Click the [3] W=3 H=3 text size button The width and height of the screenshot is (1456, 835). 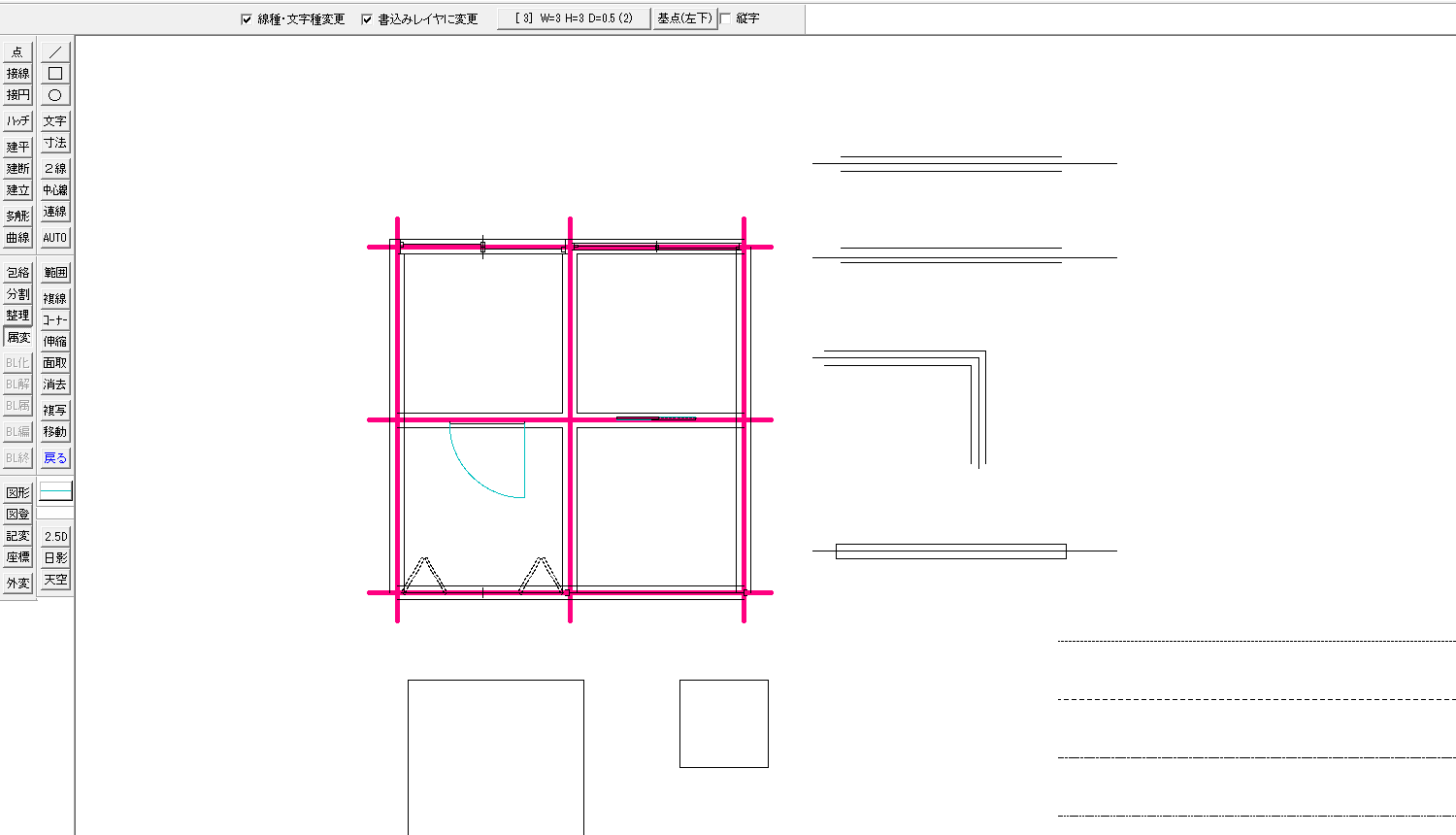(x=574, y=18)
